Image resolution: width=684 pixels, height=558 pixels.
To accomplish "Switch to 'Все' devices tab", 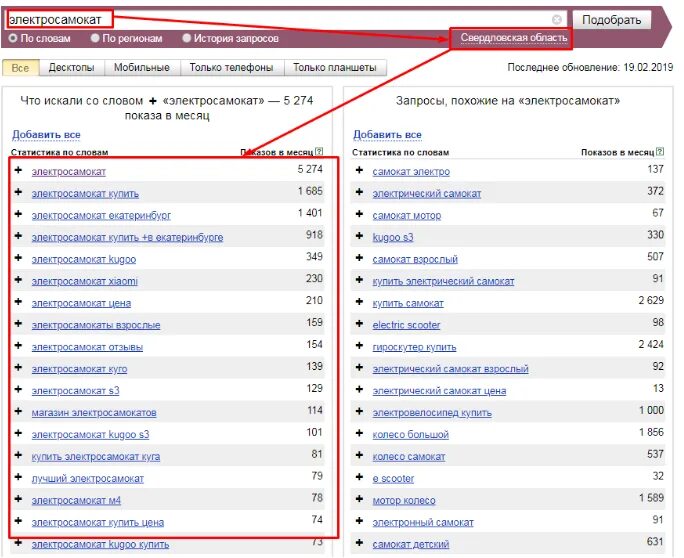I will (21, 68).
